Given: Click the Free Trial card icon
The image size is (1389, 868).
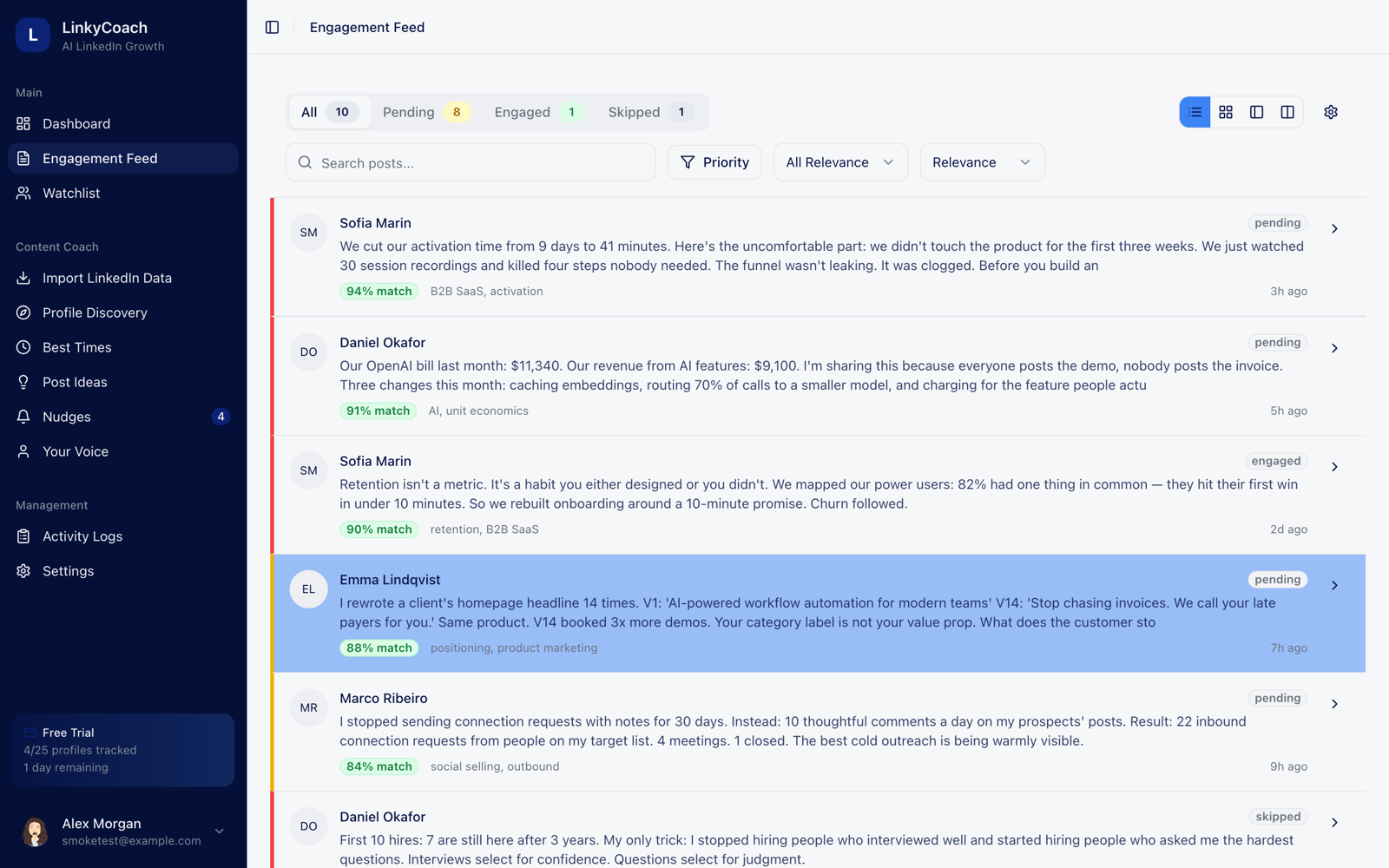Looking at the screenshot, I should pos(30,733).
